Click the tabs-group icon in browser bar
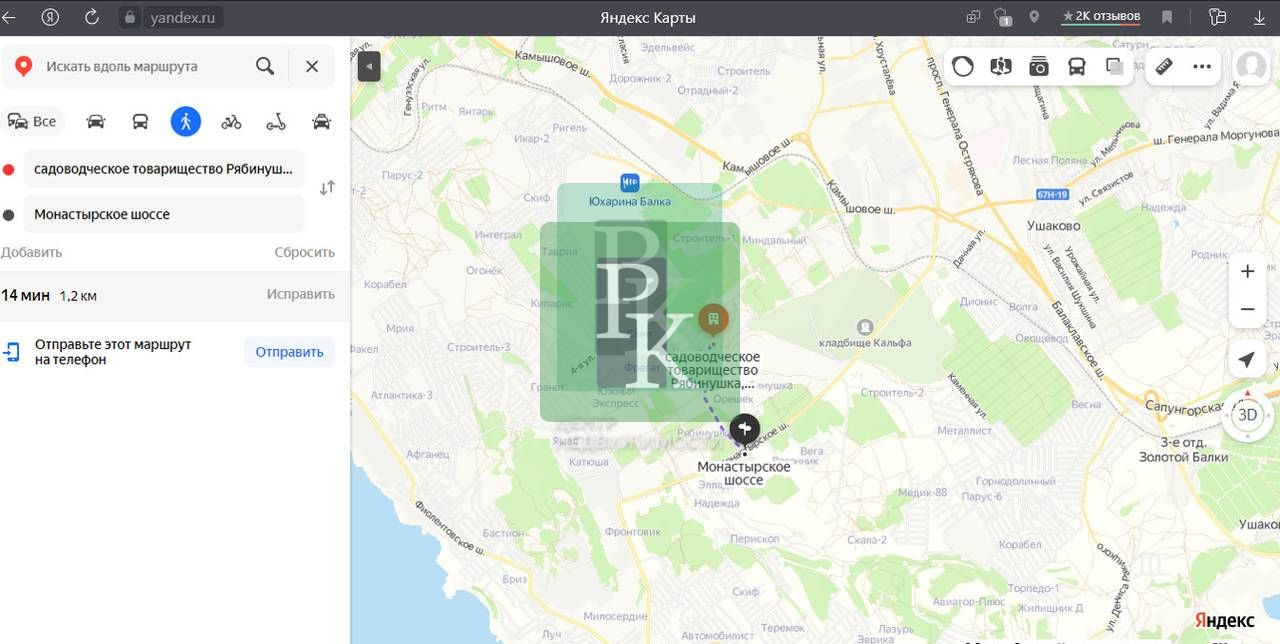Viewport: 1280px width, 644px height. 973,17
